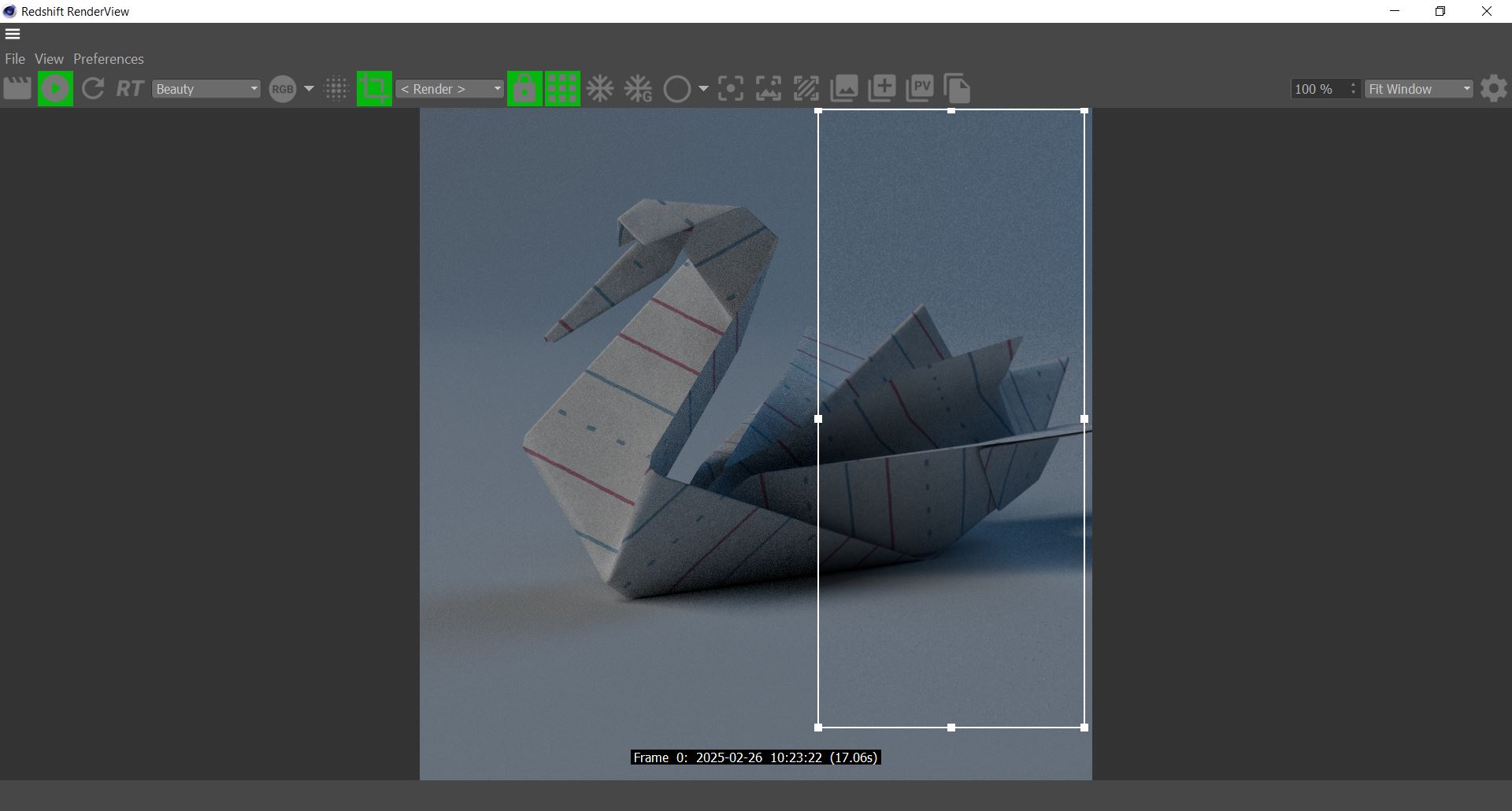This screenshot has height=811, width=1512.
Task: Click the Redshift RenderView title icon
Action: click(x=9, y=11)
